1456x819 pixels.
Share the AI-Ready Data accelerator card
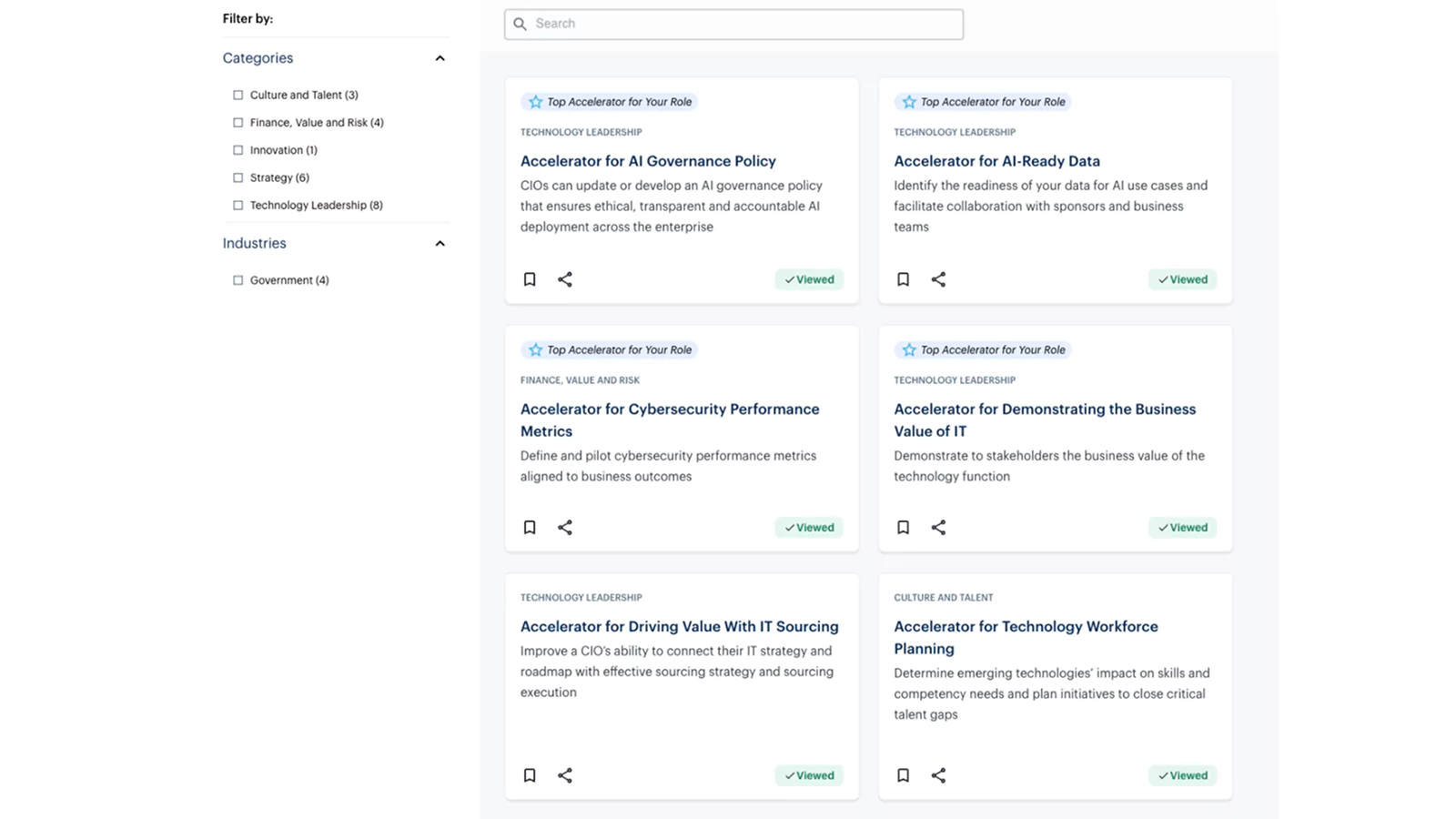pos(938,279)
